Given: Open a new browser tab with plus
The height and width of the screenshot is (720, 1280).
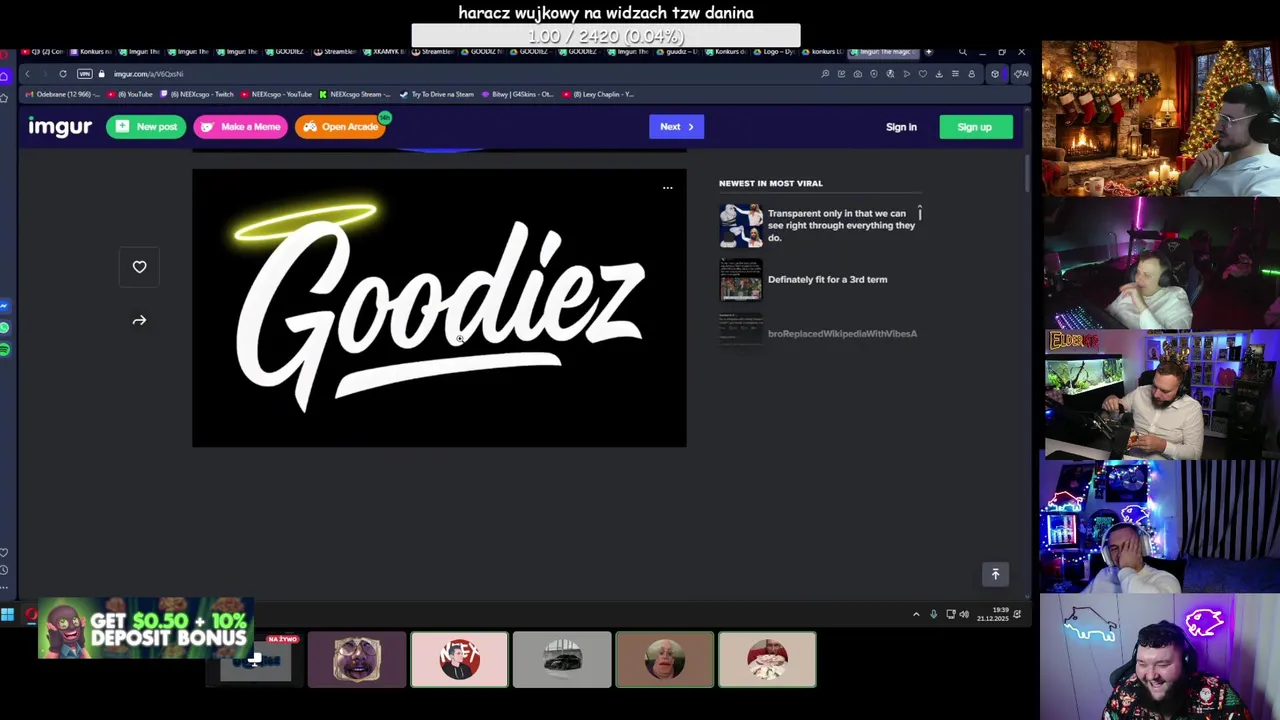Looking at the screenshot, I should [928, 52].
